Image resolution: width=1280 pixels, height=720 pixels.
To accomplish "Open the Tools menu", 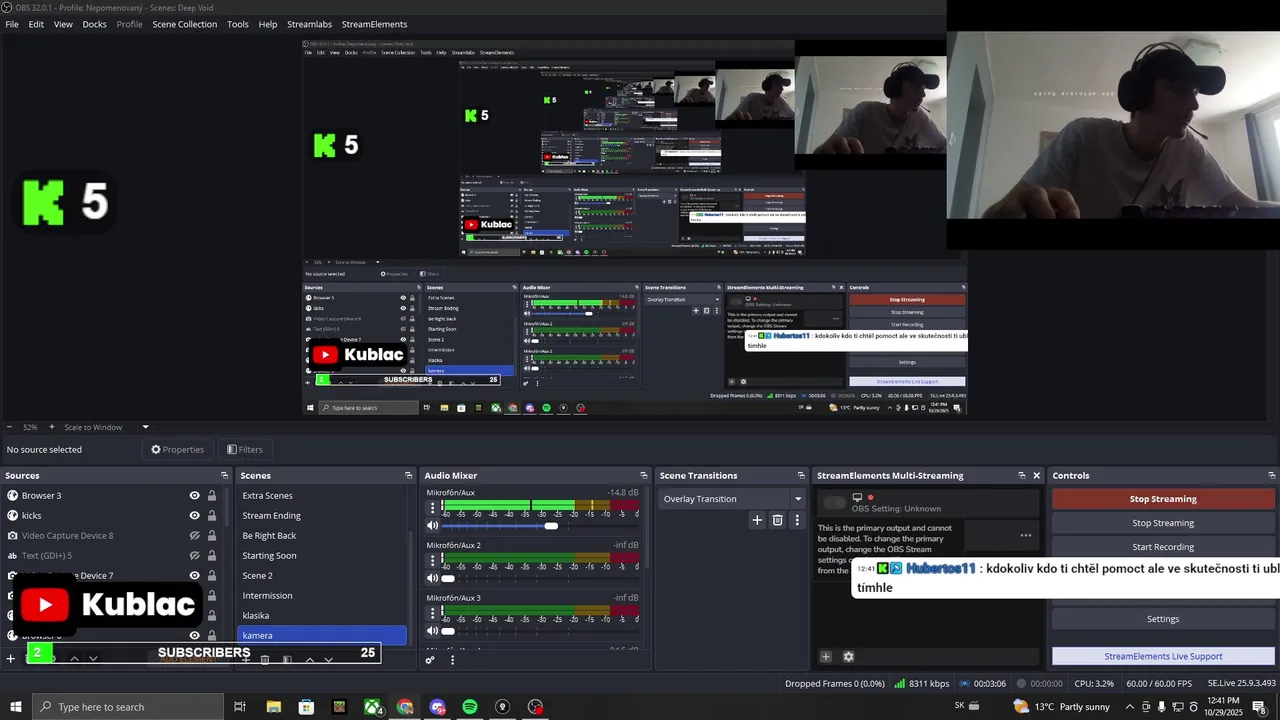I will pos(238,24).
